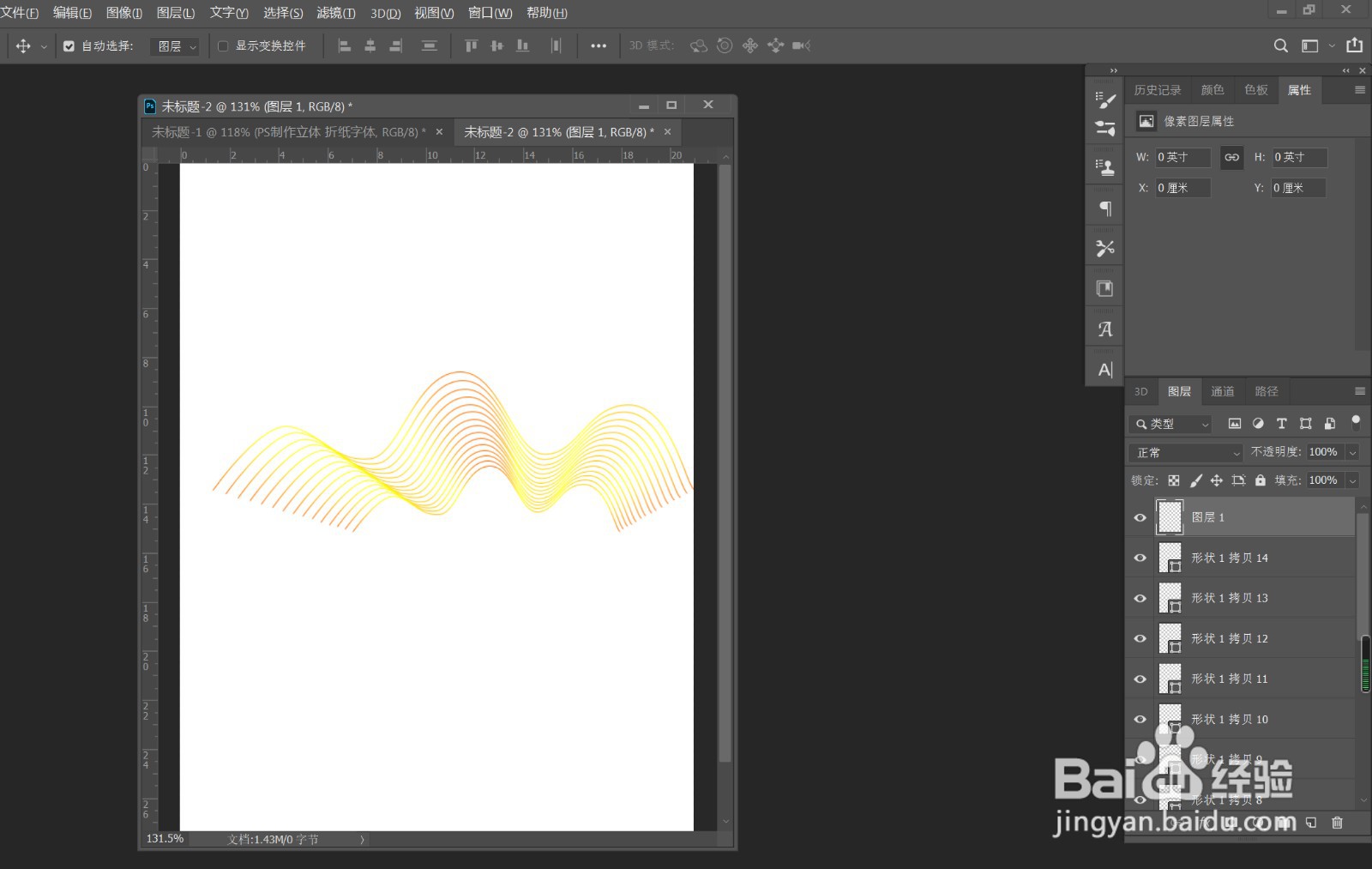Open the adjustments sliders panel icon
Viewport: 1372px width, 869px height.
point(1105,129)
